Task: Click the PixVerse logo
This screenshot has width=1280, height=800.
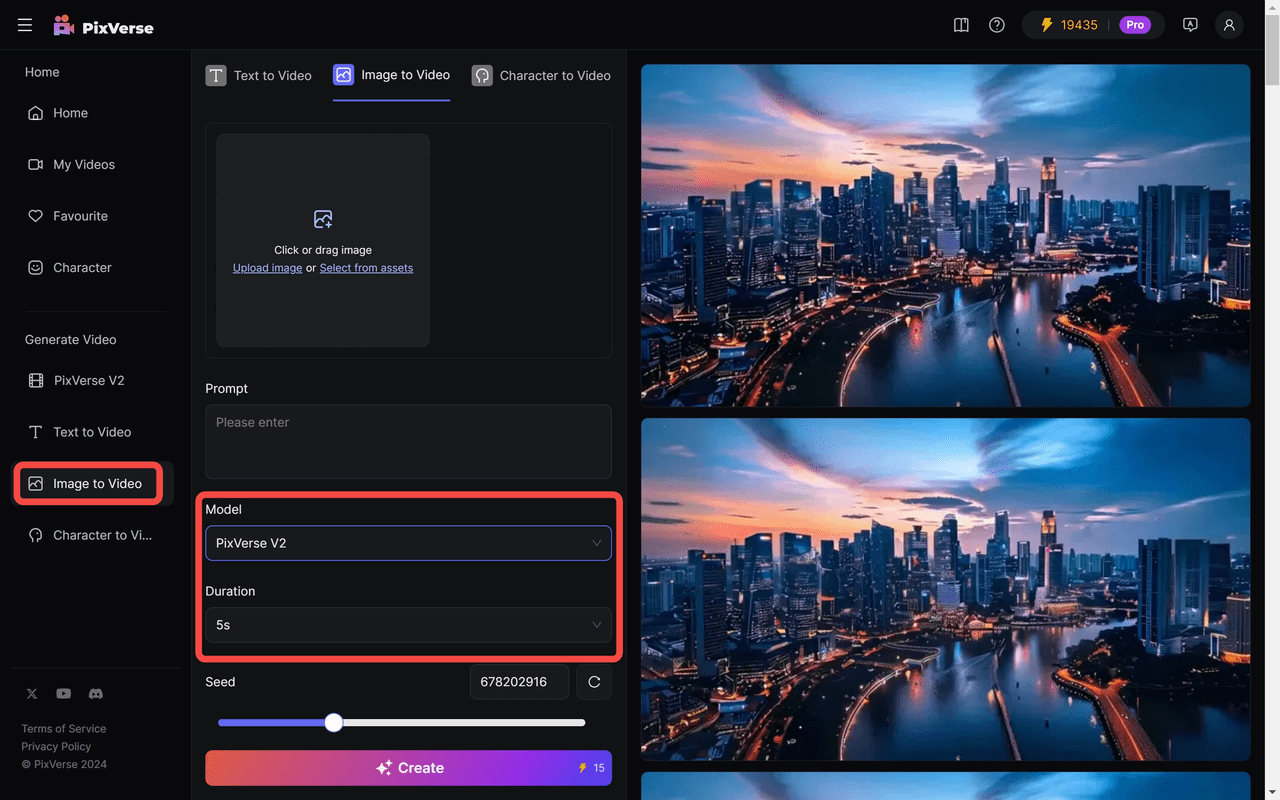Action: [x=104, y=26]
